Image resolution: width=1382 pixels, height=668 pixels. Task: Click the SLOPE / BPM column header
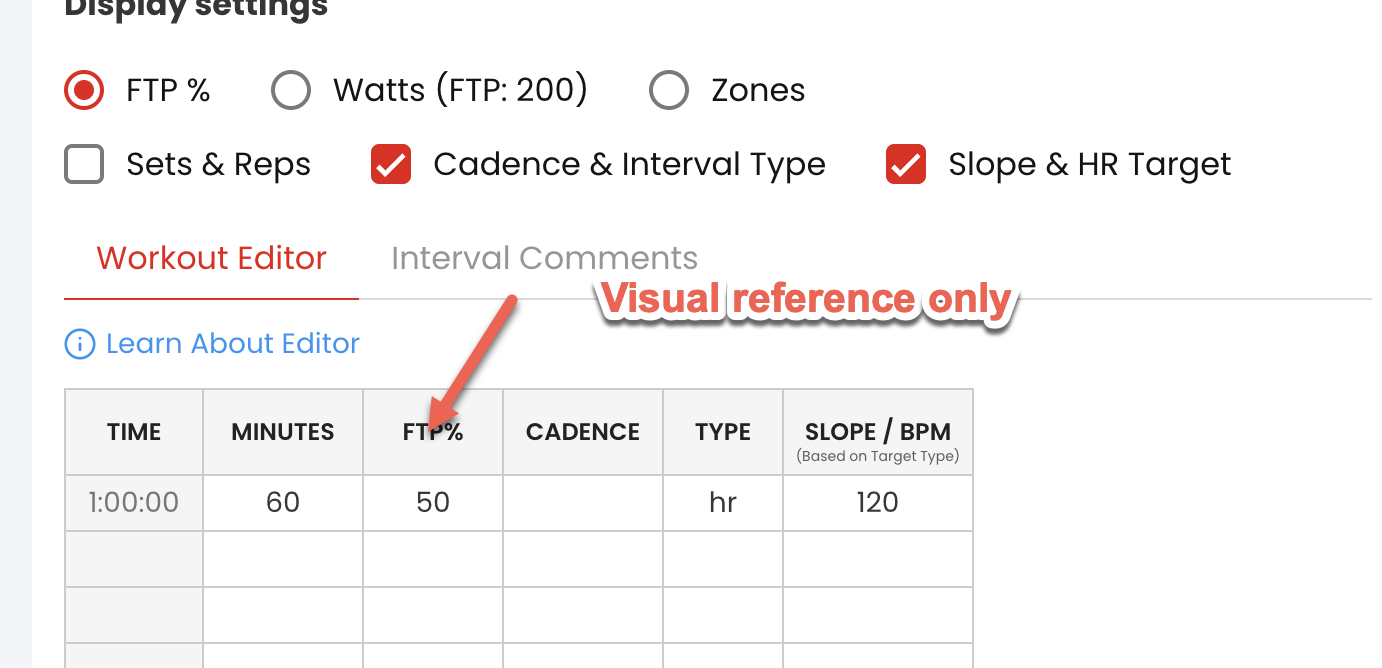tap(878, 432)
